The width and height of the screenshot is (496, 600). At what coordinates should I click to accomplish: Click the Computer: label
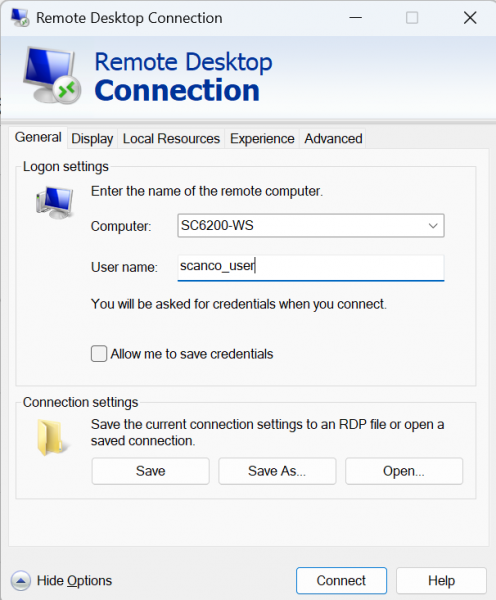(x=121, y=226)
